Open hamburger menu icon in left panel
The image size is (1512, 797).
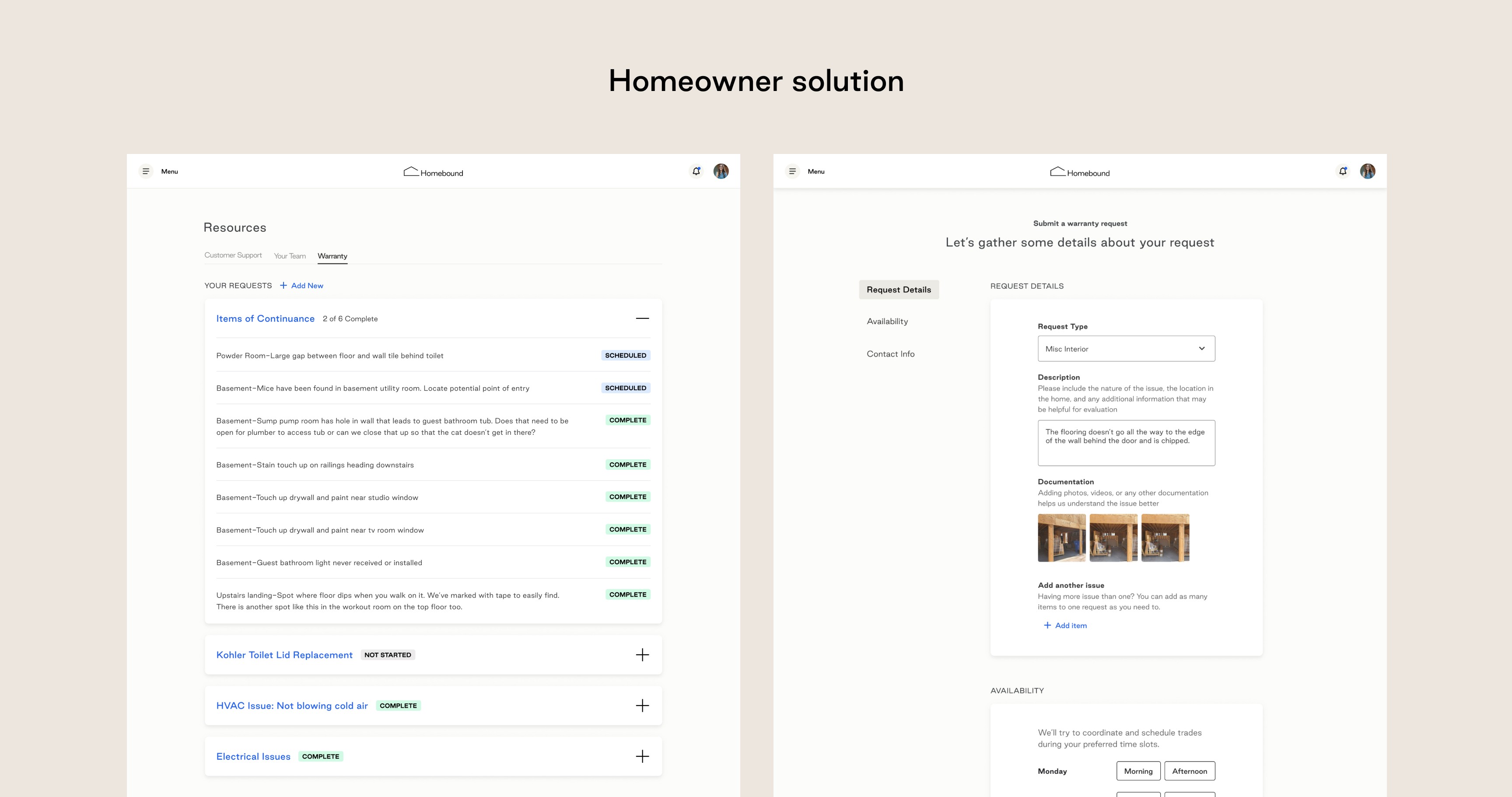coord(146,171)
